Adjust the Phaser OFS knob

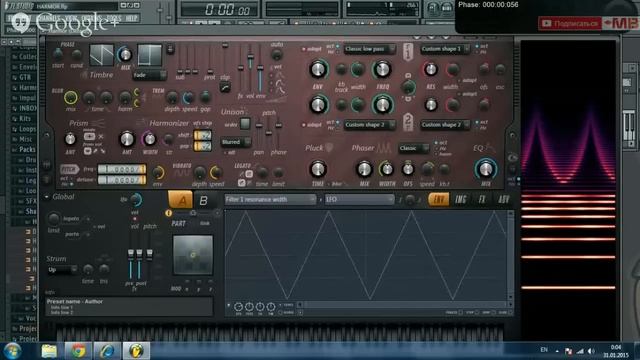click(x=408, y=169)
